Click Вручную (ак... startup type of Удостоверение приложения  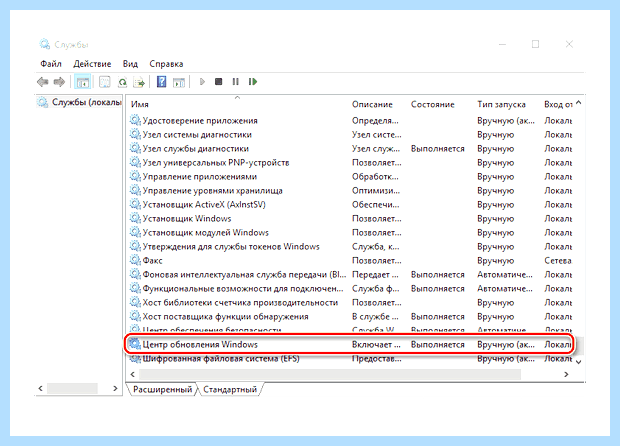(506, 121)
